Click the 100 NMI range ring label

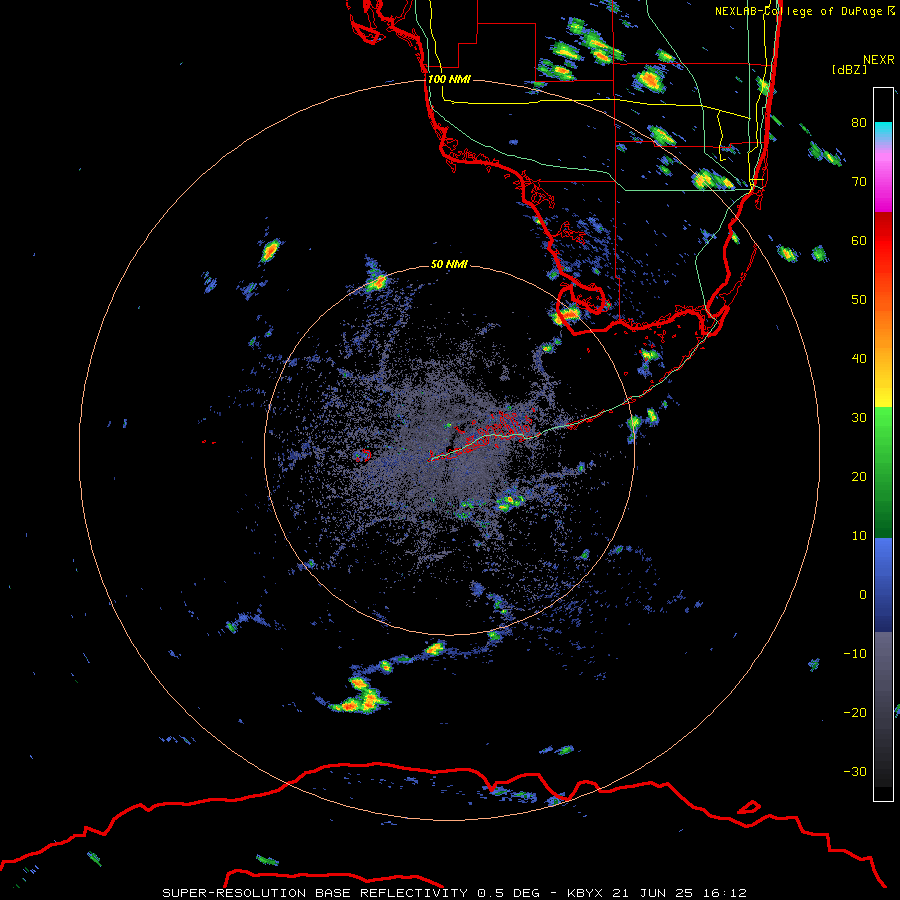(x=449, y=79)
